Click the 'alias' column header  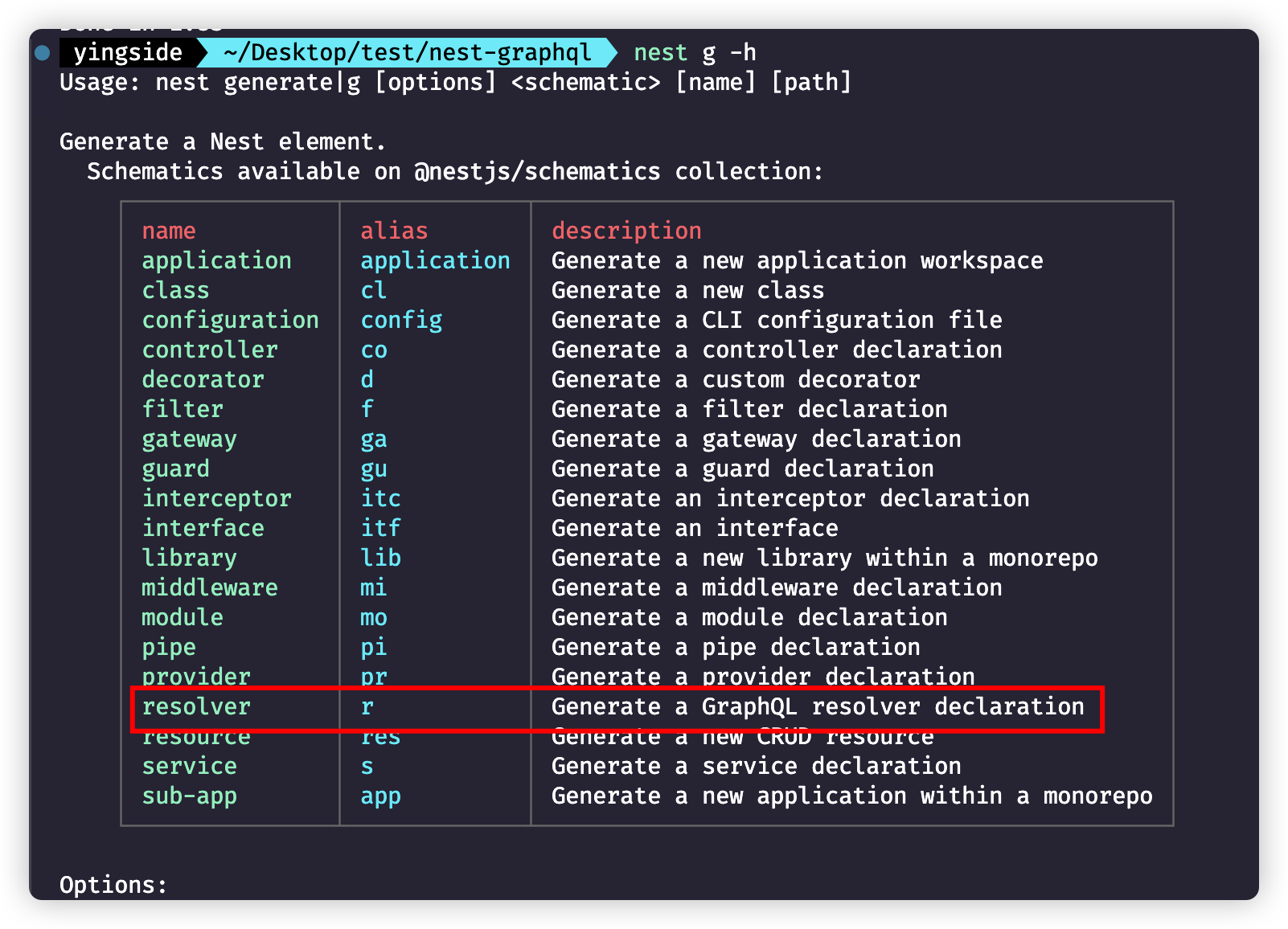point(394,231)
